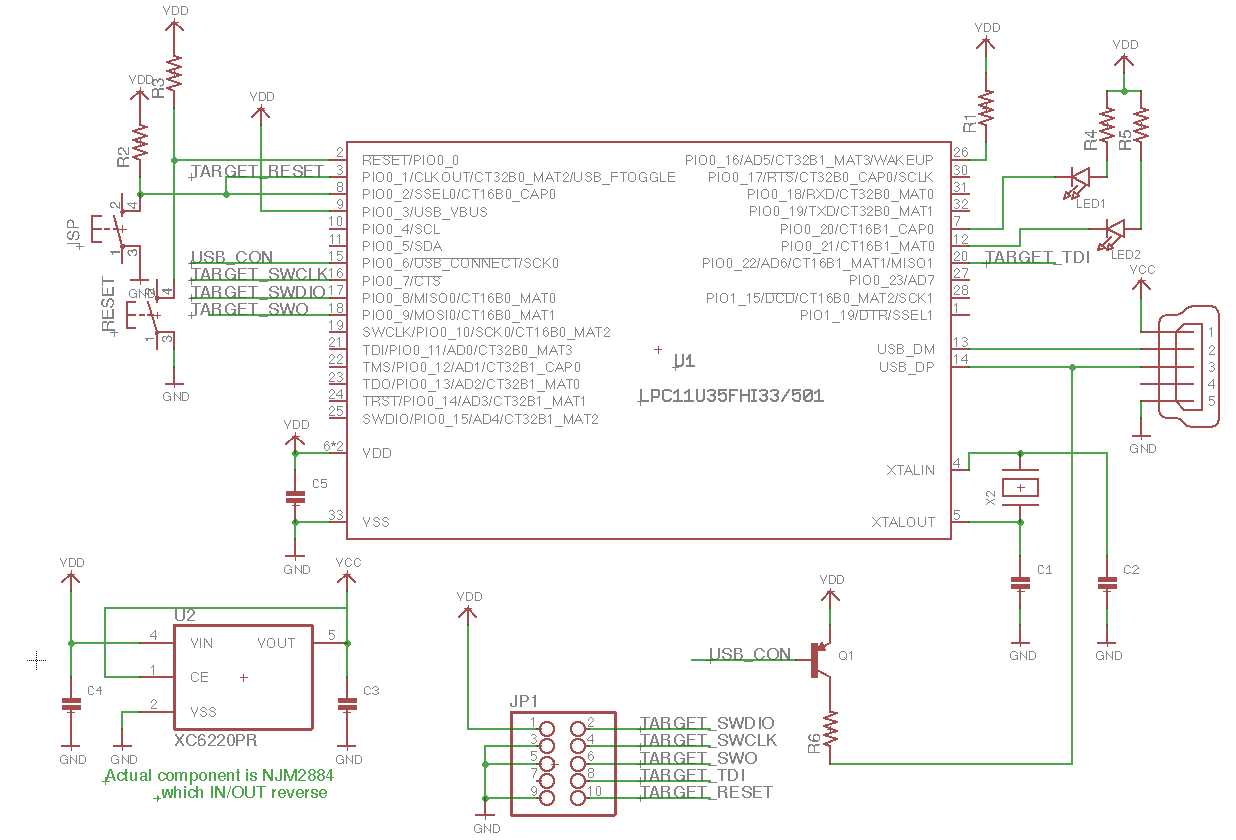
Task: Select capacitor C1 symbol
Action: [1021, 582]
